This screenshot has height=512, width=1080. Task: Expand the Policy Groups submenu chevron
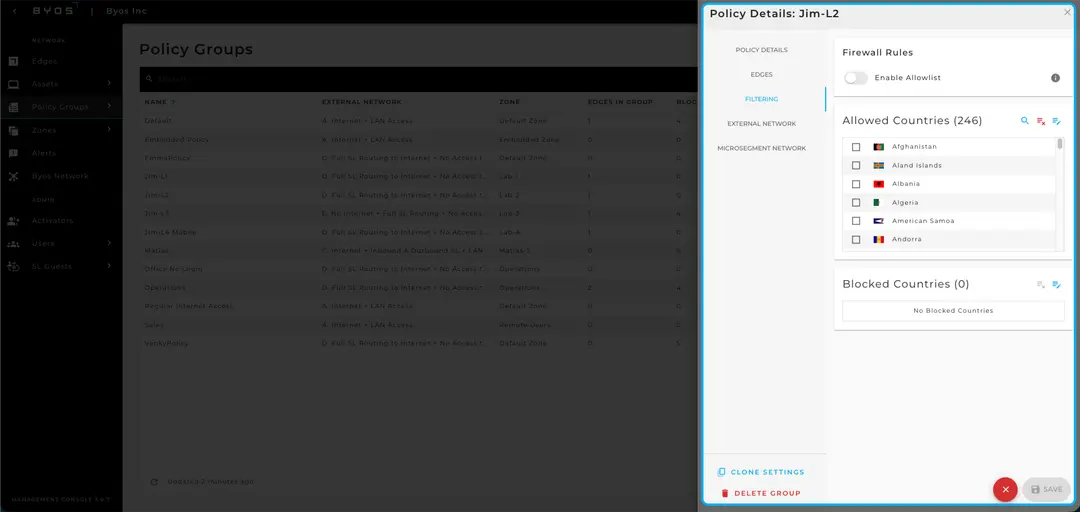(x=109, y=106)
